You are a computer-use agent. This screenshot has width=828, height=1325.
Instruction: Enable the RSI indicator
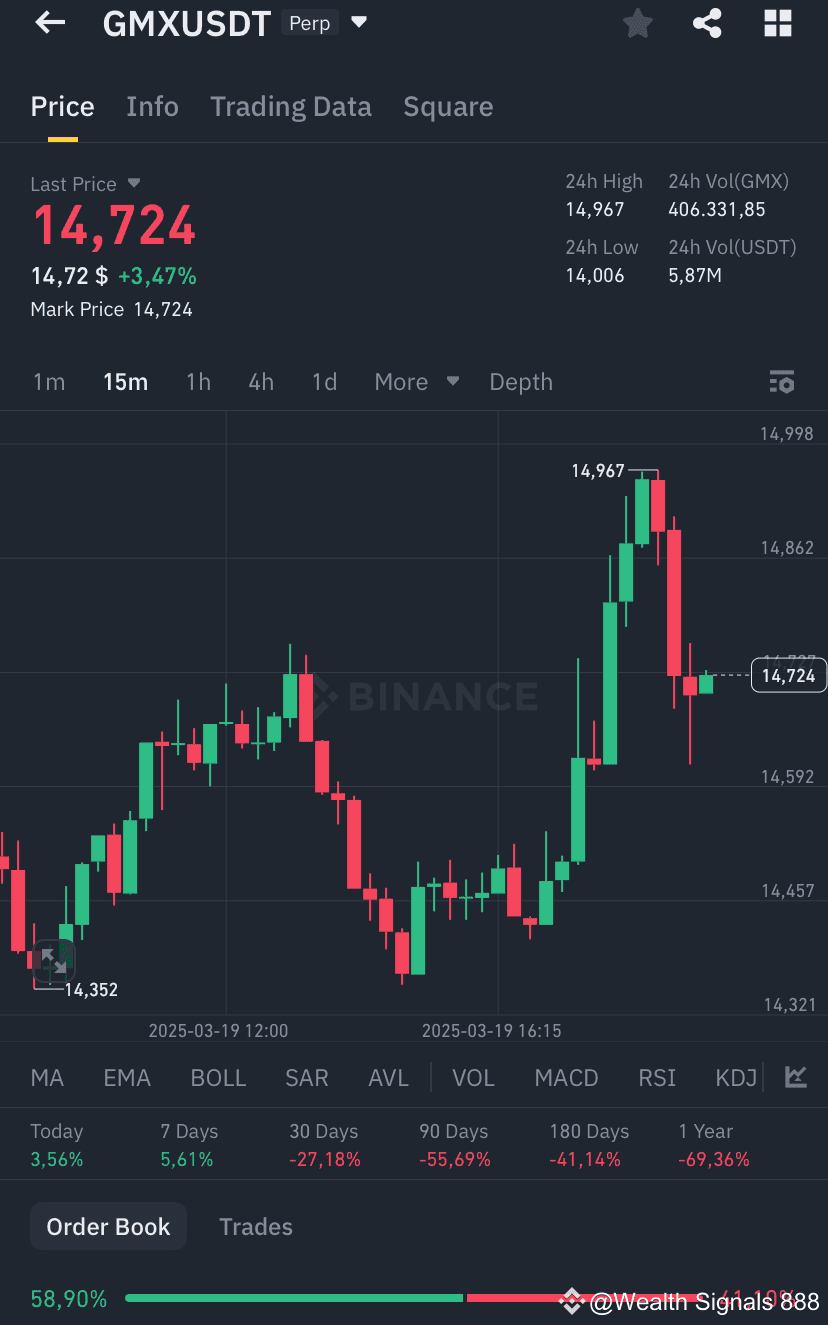[657, 1077]
